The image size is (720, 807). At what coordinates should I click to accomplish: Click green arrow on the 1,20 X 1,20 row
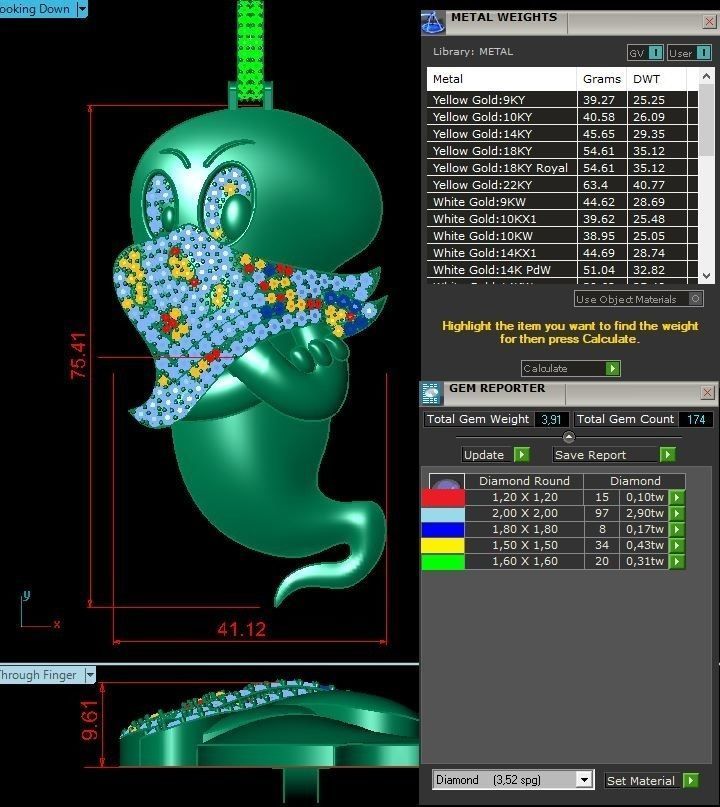click(x=677, y=497)
